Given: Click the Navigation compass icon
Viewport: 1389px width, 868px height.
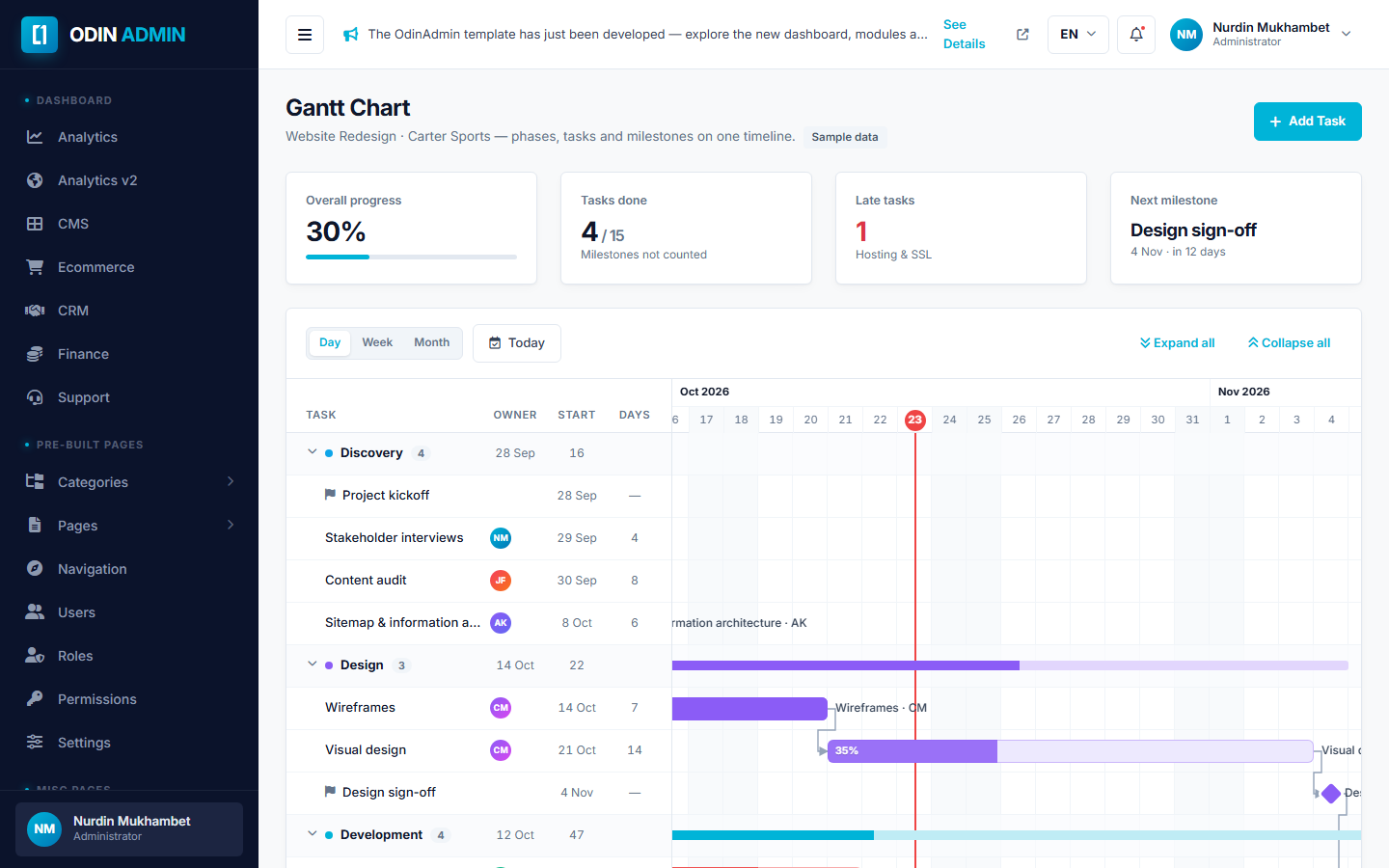Looking at the screenshot, I should [x=35, y=569].
